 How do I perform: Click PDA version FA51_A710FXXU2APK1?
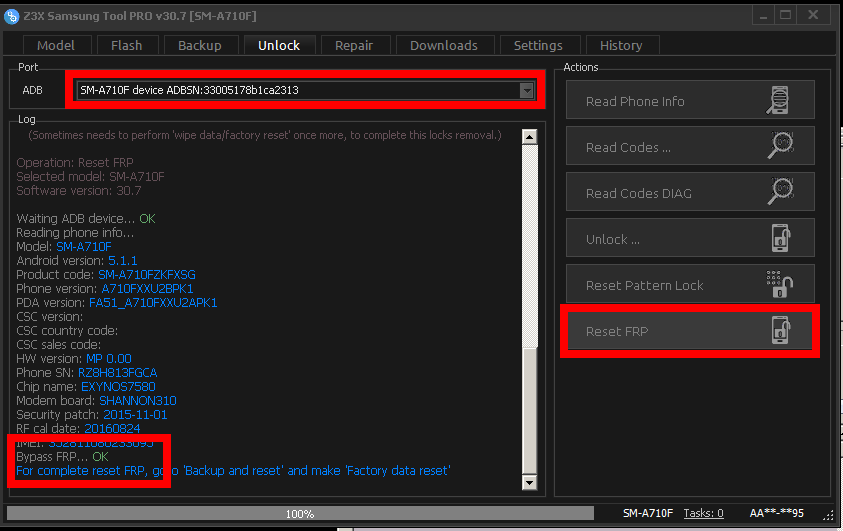click(x=153, y=303)
